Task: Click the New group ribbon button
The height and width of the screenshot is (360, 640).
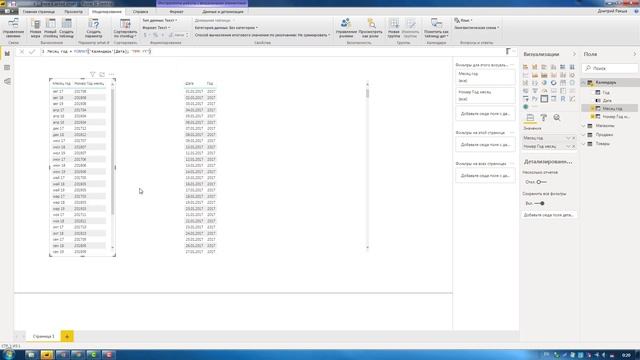Action: (x=394, y=28)
